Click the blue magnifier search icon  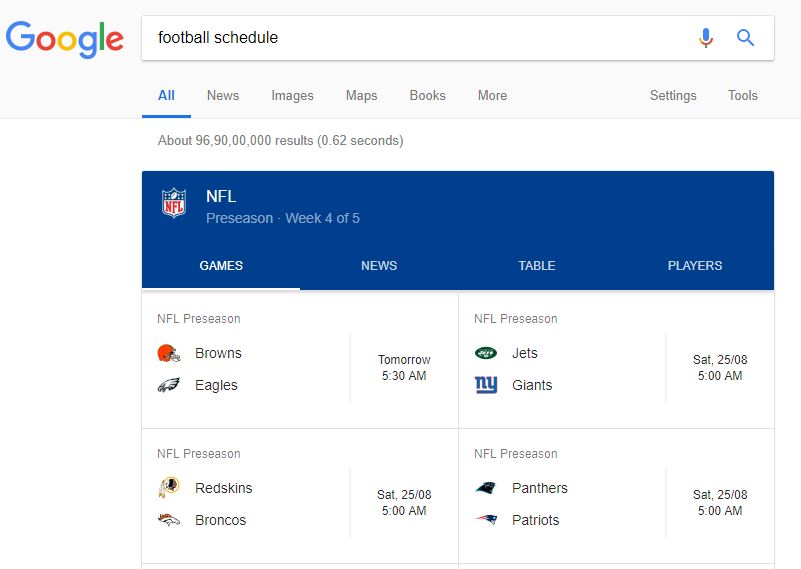(x=745, y=38)
